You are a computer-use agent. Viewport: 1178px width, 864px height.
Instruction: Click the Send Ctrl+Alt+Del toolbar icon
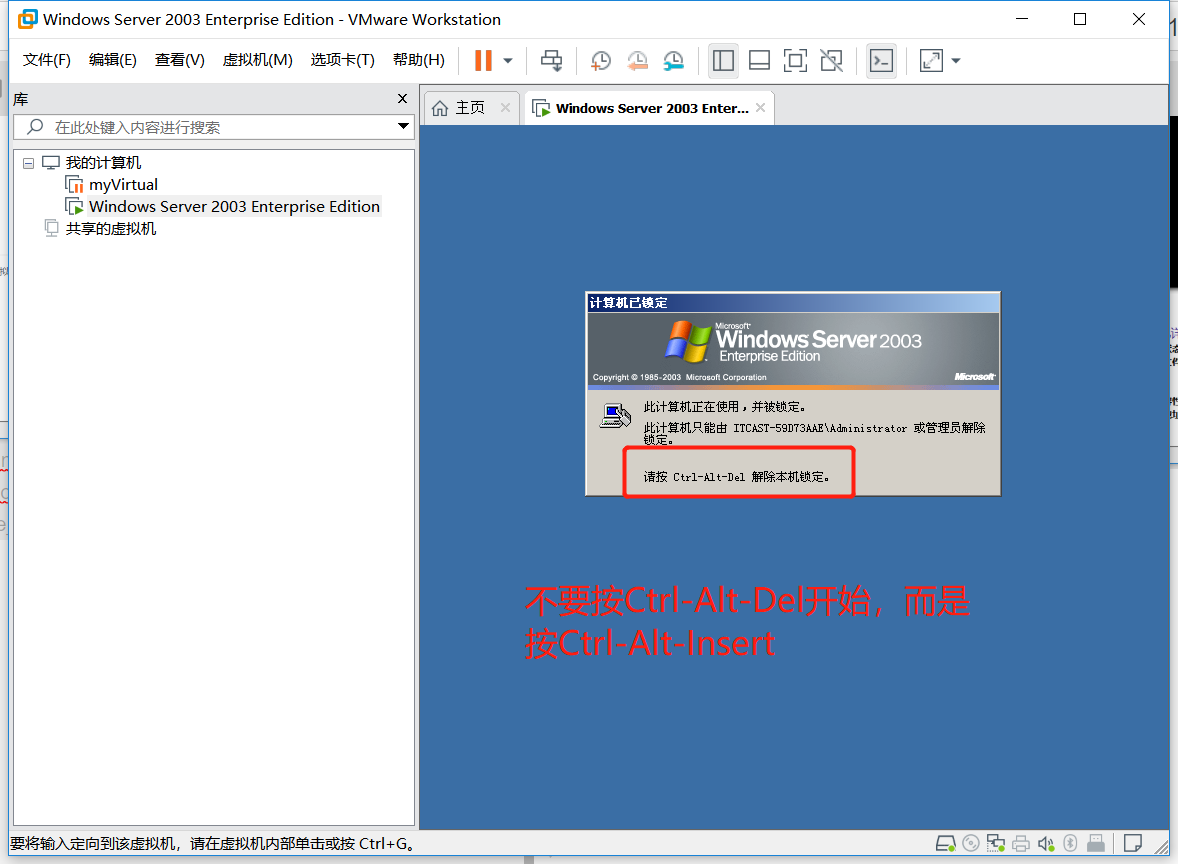(551, 61)
